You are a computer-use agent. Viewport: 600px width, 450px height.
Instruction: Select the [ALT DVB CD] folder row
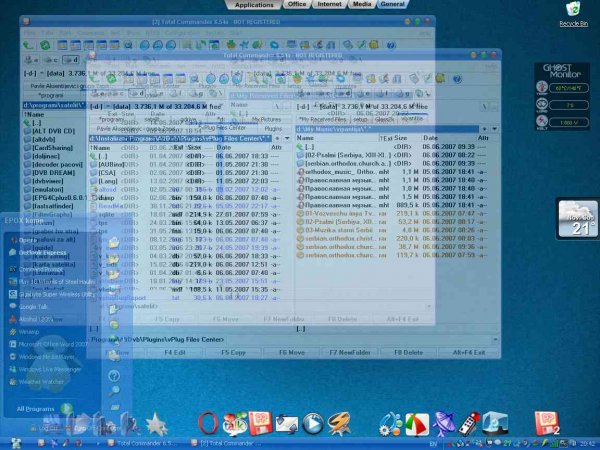(54, 131)
